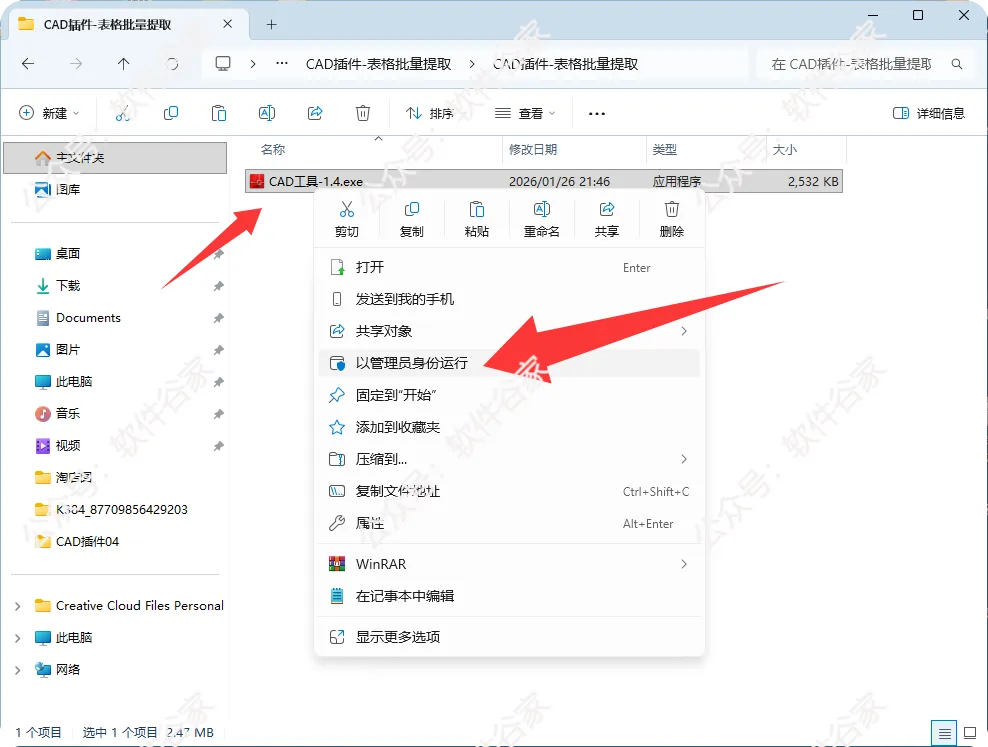The width and height of the screenshot is (988, 747).
Task: Click the toolbar Delete trash icon
Action: (x=363, y=113)
